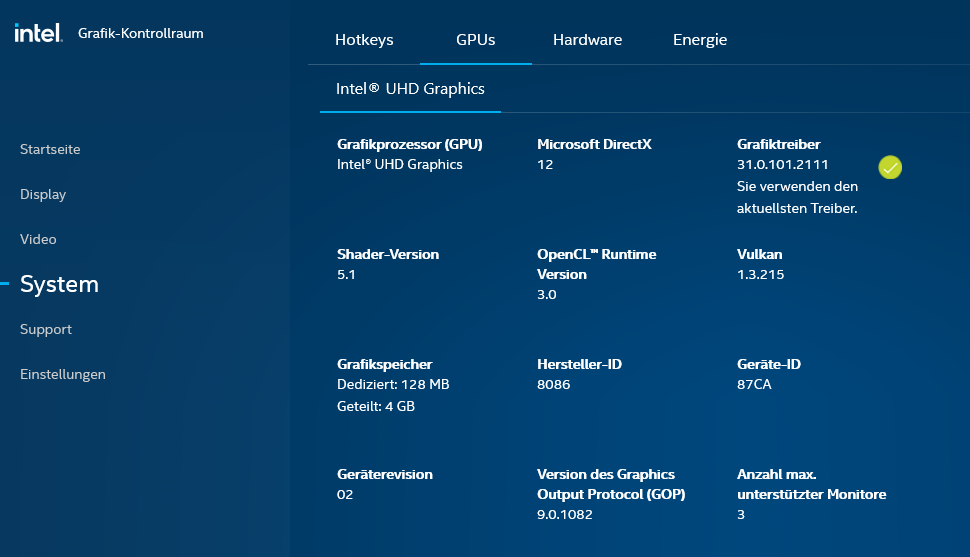Screen dimensions: 970x557
Task: Click the green driver up-to-date checkmark
Action: pyautogui.click(x=890, y=167)
